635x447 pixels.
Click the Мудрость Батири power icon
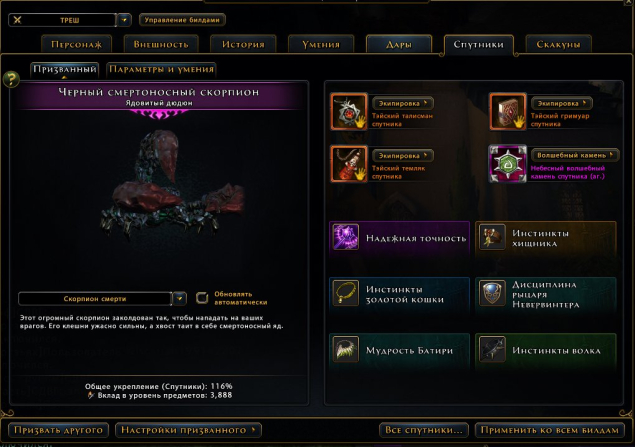coord(345,349)
